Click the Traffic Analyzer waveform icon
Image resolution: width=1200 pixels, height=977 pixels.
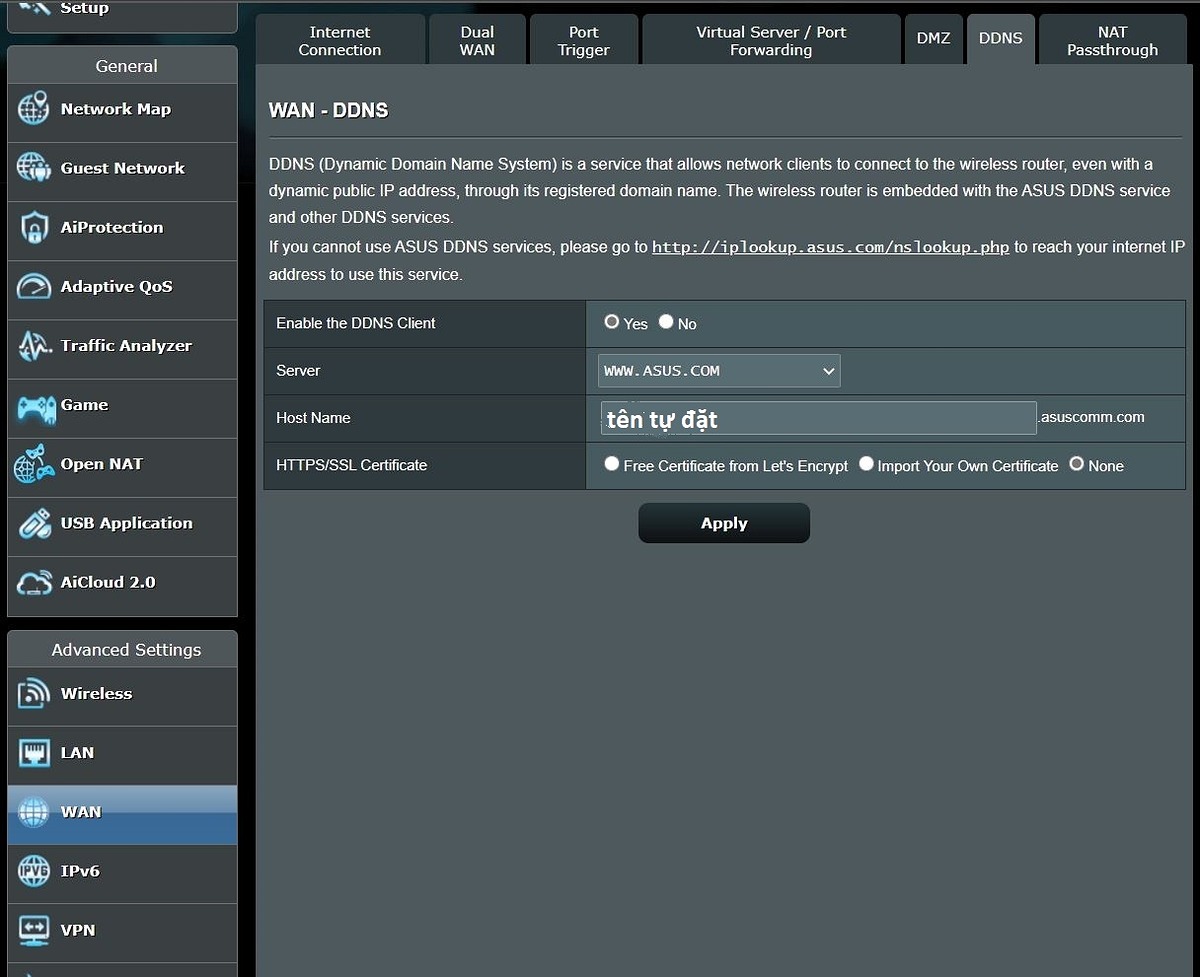tap(33, 346)
